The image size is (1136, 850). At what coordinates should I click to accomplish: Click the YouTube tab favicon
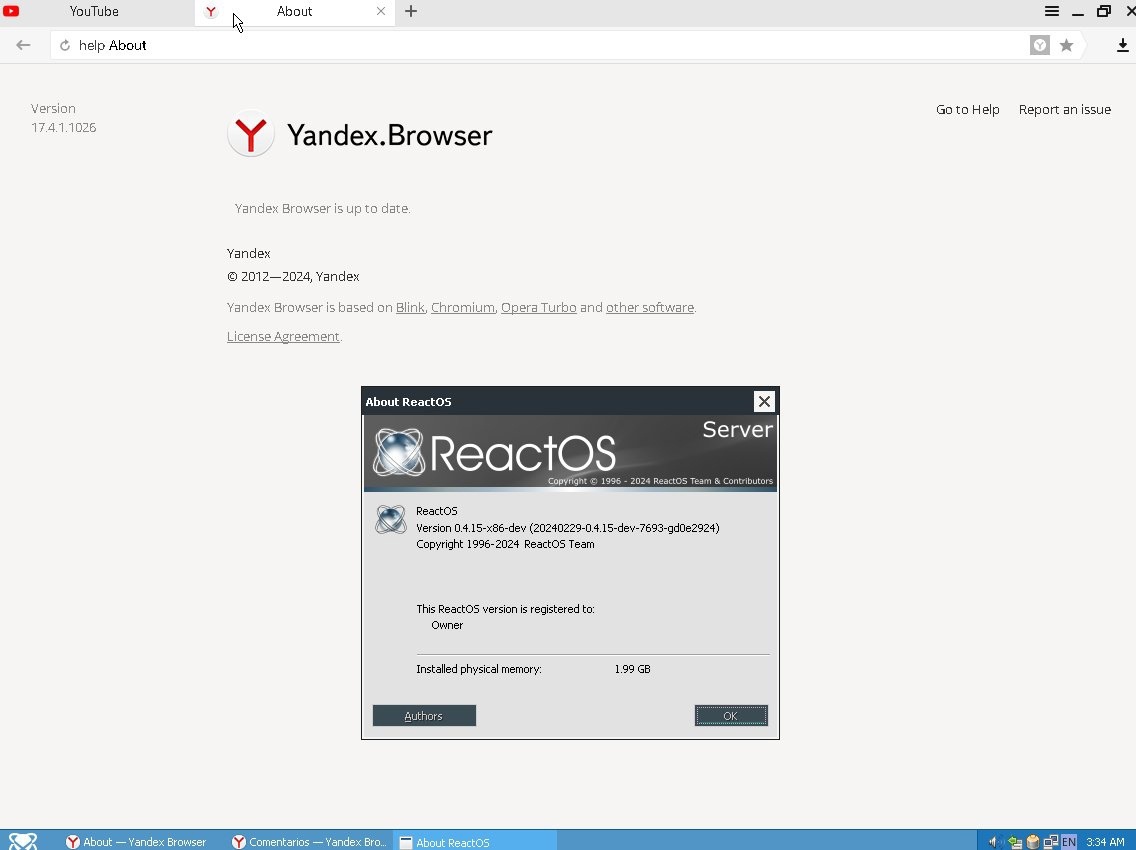[11, 11]
